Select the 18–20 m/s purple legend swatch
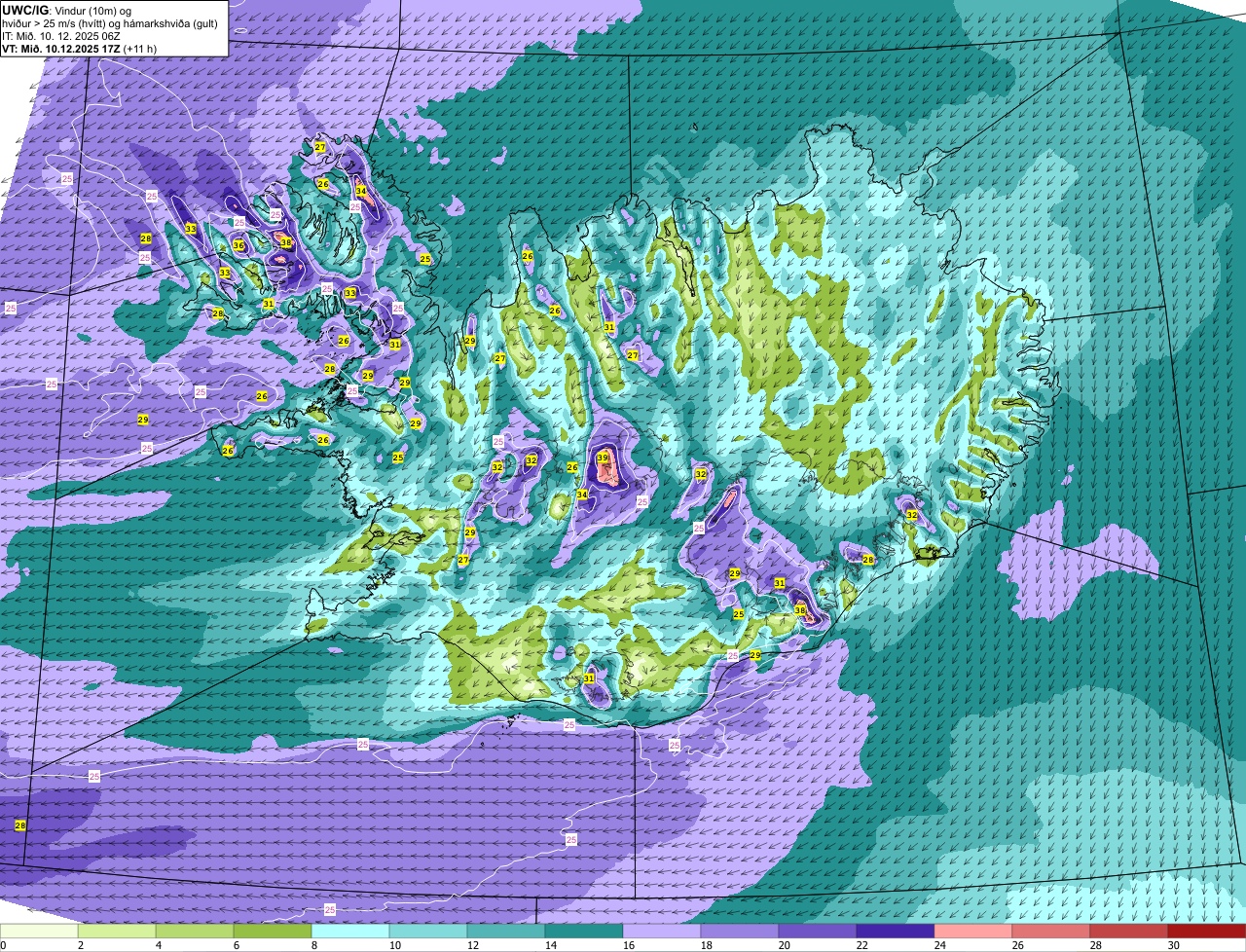This screenshot has height=952, width=1246. coord(740,932)
